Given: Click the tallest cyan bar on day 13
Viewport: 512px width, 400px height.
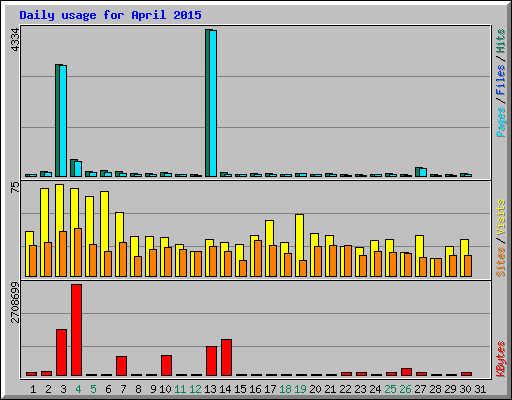Looking at the screenshot, I should pos(213,103).
